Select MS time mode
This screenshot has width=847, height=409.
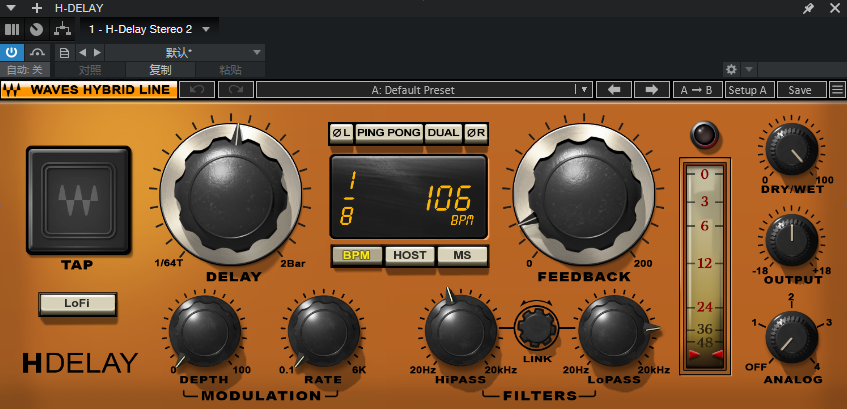coord(462,255)
